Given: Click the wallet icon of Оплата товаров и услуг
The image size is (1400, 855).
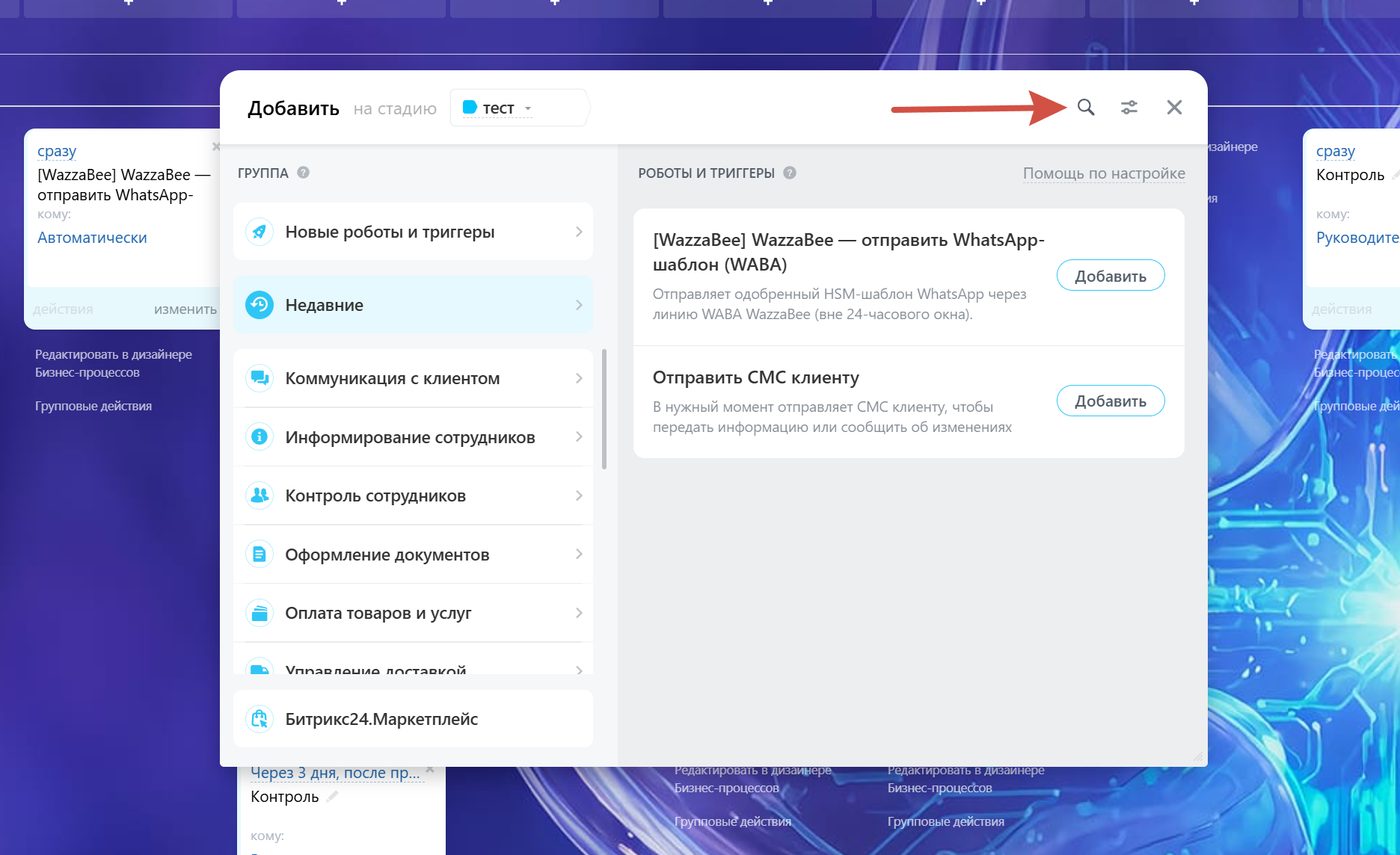Looking at the screenshot, I should point(259,613).
